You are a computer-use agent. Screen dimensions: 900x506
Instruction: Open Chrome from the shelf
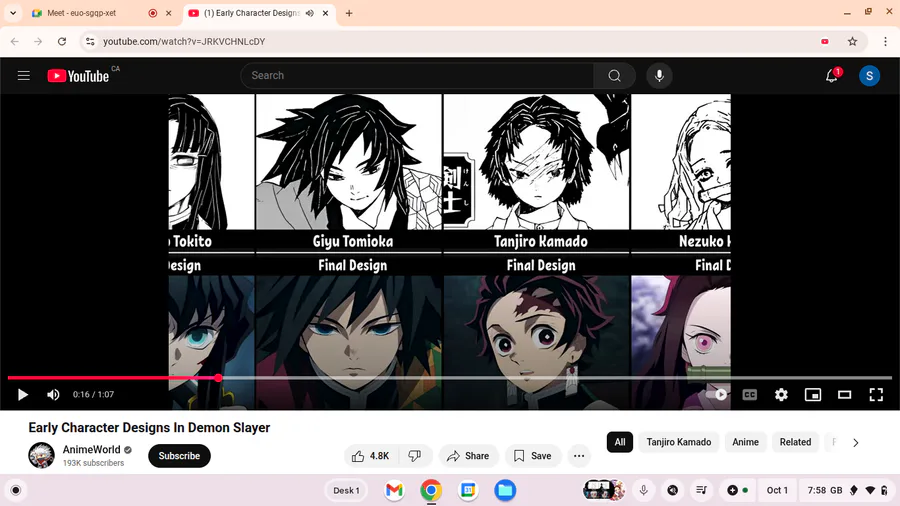tap(431, 491)
